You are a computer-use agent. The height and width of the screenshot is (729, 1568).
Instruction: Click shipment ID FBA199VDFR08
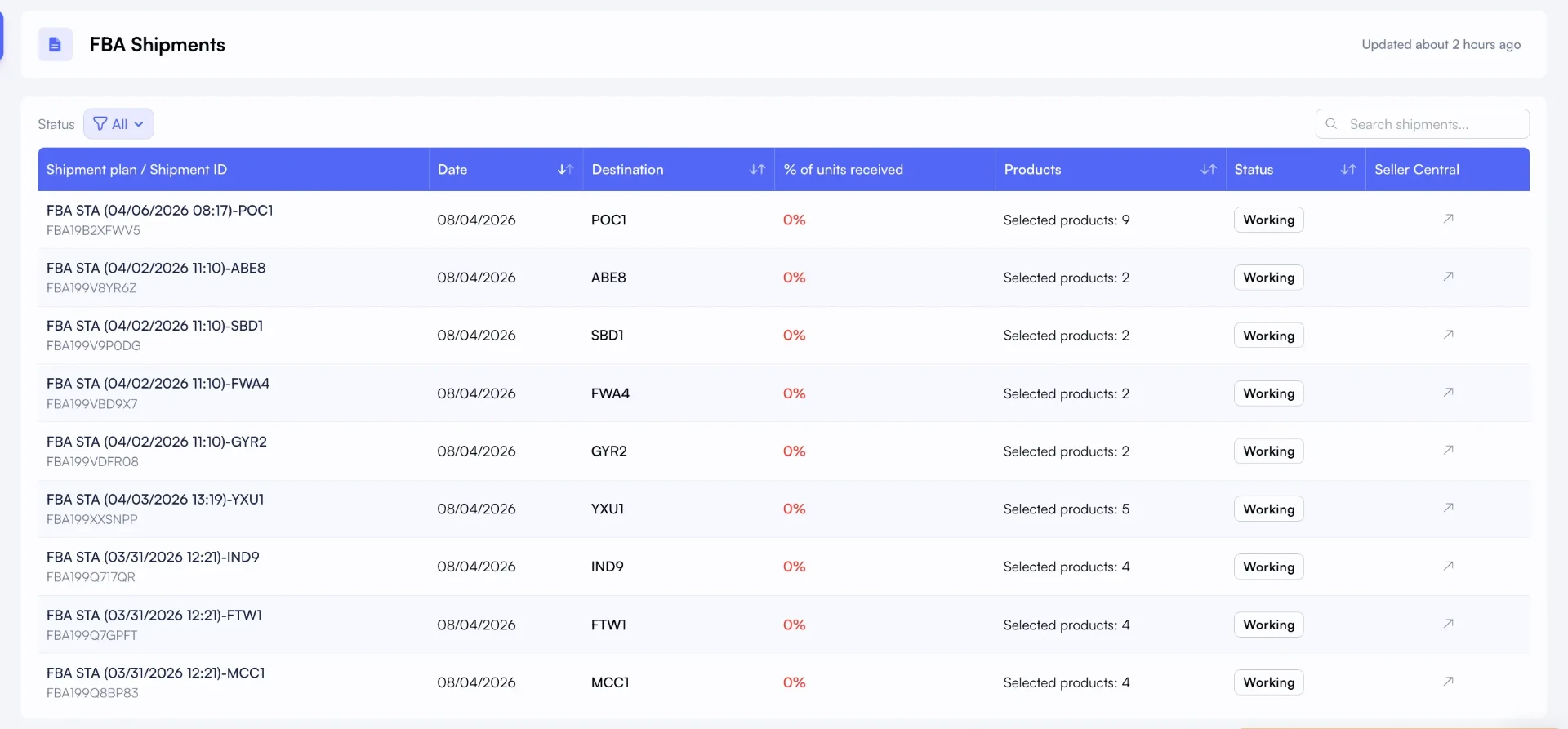(92, 462)
